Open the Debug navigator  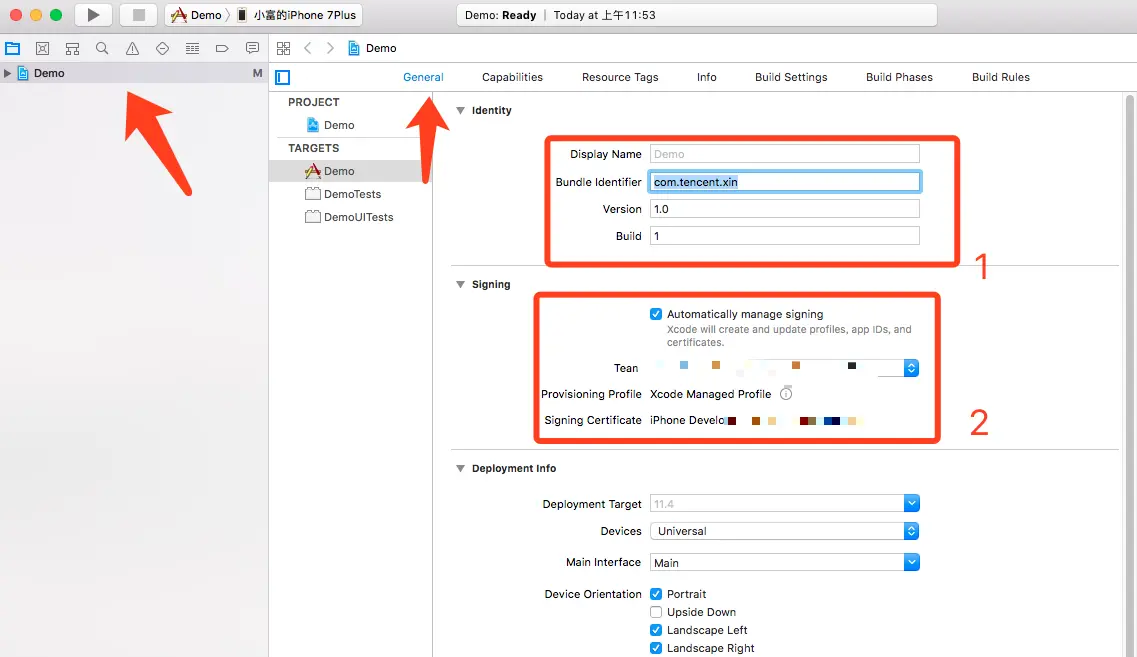tap(192, 49)
